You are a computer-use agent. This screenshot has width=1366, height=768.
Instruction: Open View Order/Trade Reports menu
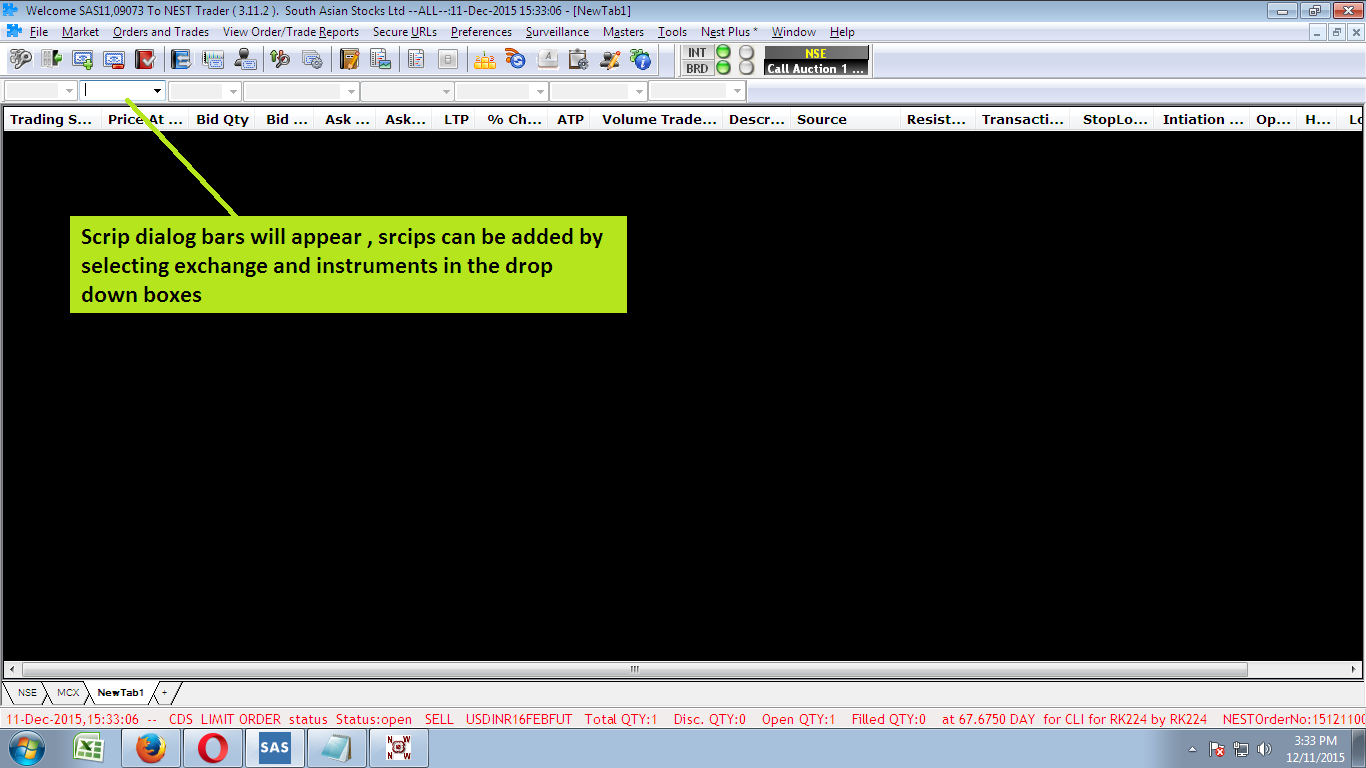click(291, 32)
